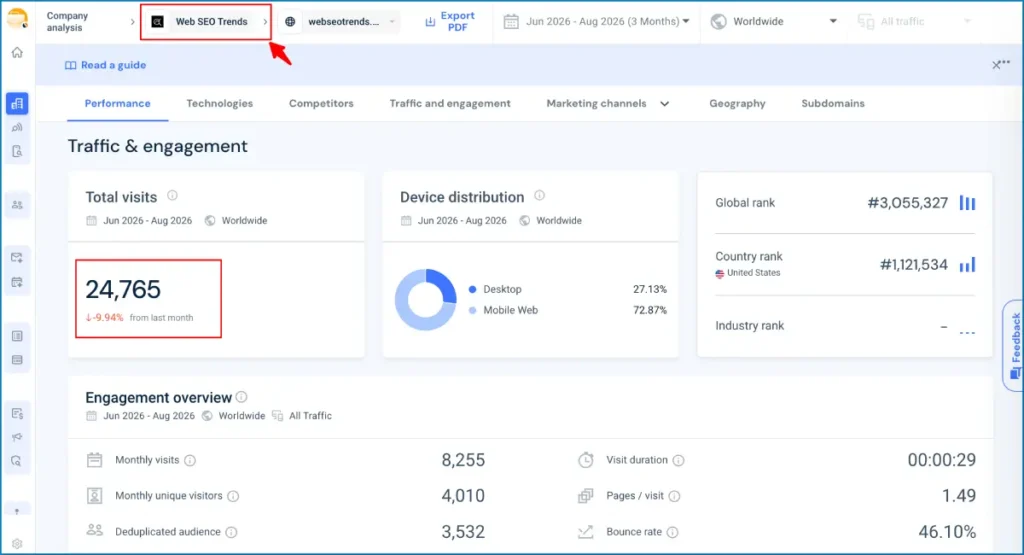
Task: Click the Web SEO Trends breadcrumb
Action: (x=212, y=22)
